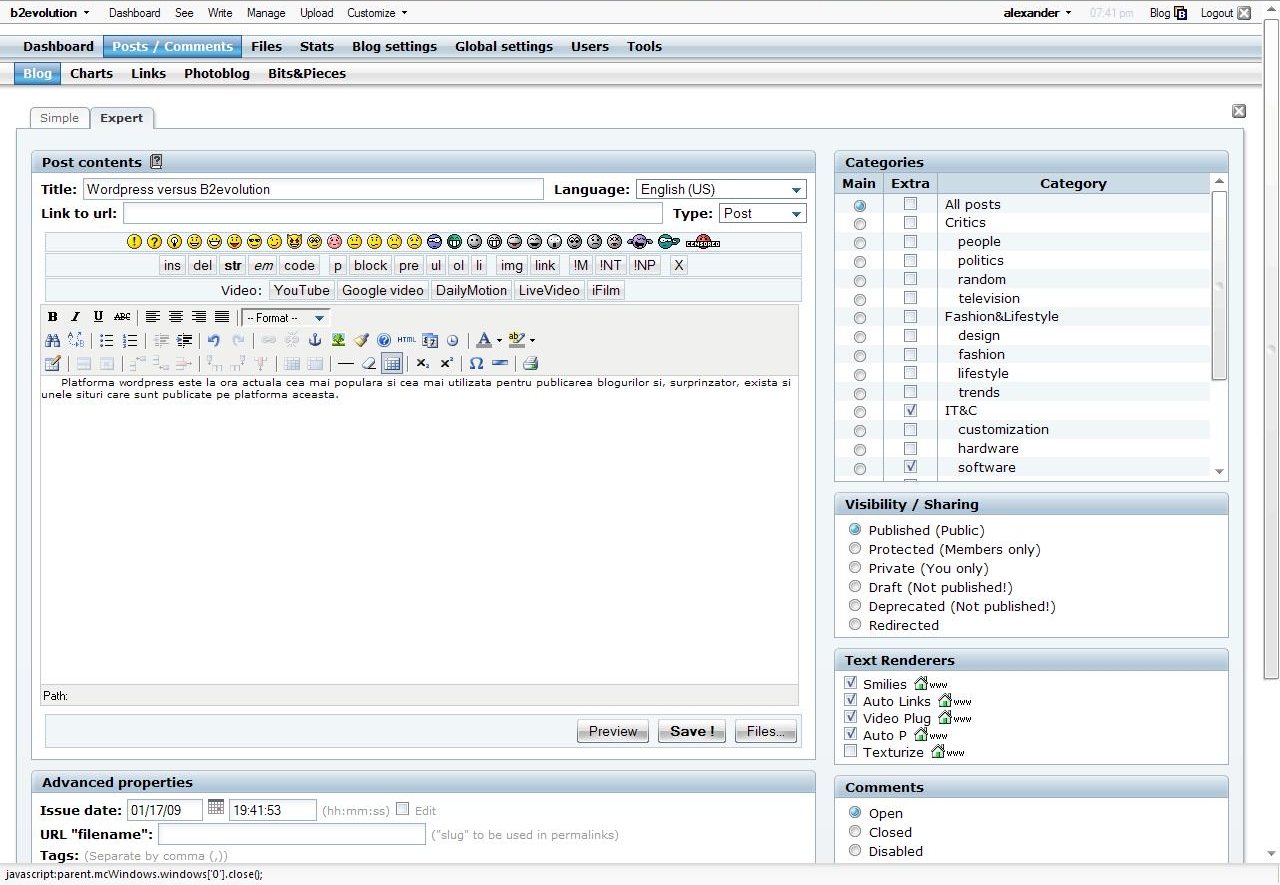Expand the Customize menu

(x=377, y=13)
